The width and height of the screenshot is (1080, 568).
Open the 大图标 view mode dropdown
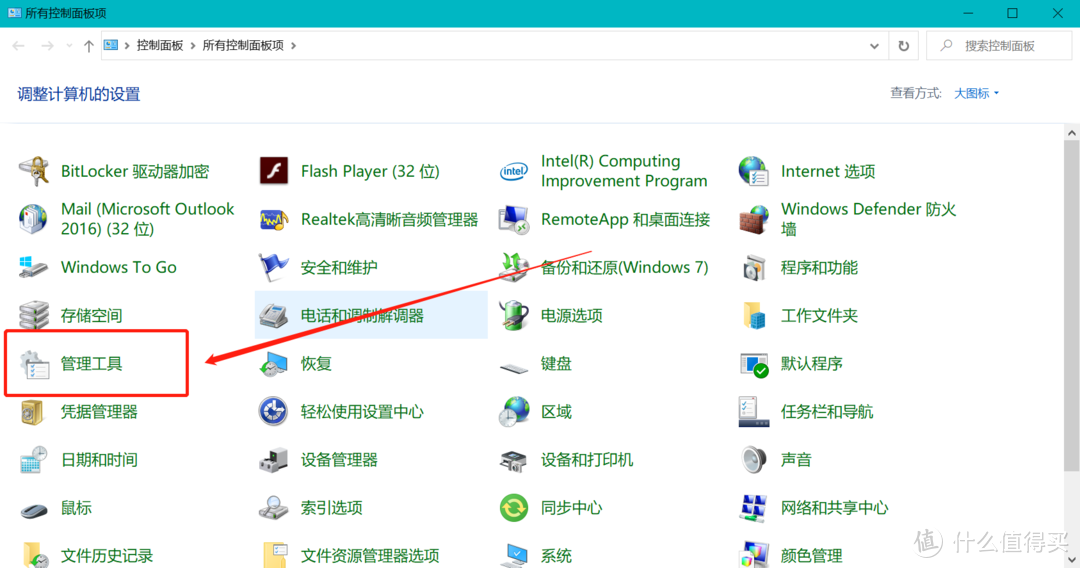pos(976,93)
